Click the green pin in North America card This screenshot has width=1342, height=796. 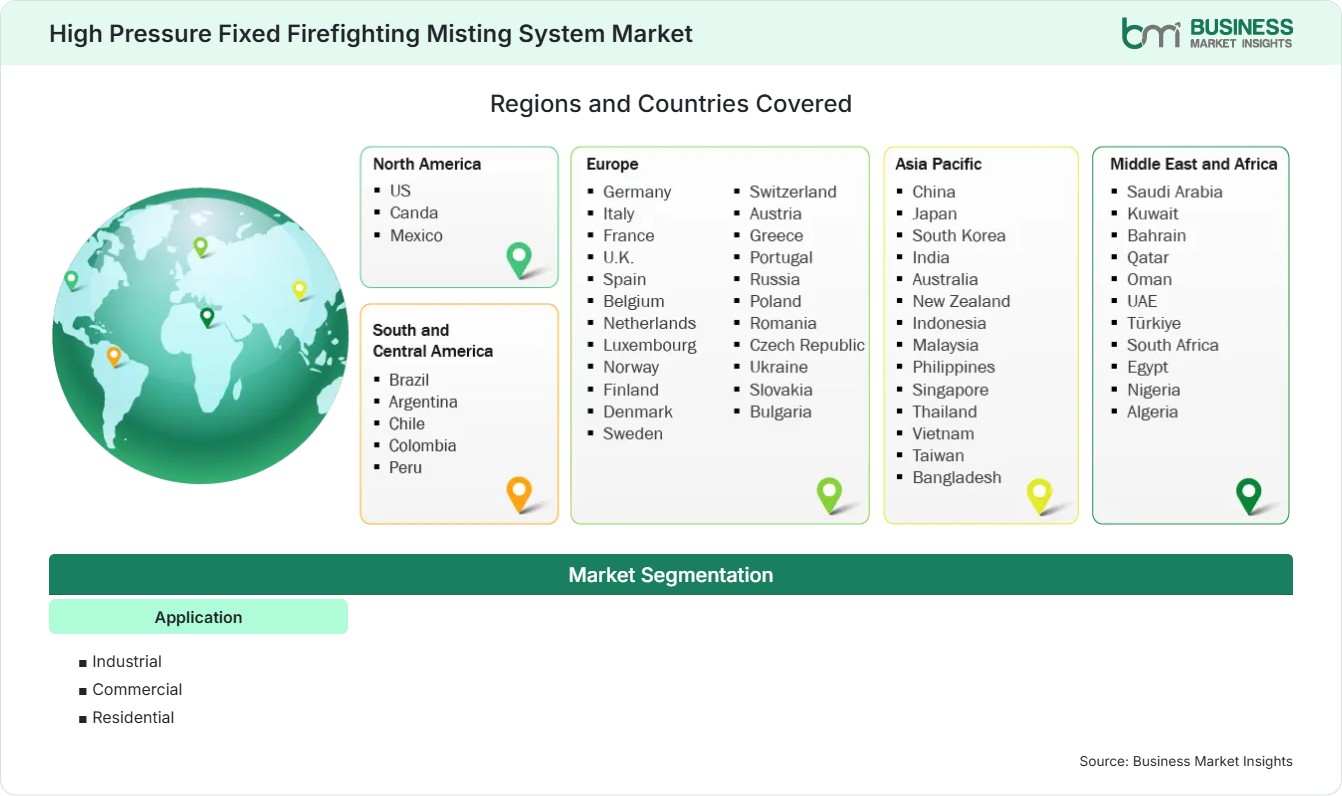click(x=519, y=260)
